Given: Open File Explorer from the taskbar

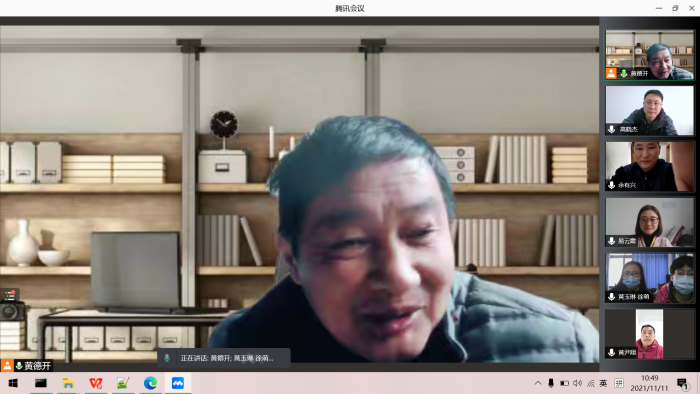Looking at the screenshot, I should pos(68,383).
